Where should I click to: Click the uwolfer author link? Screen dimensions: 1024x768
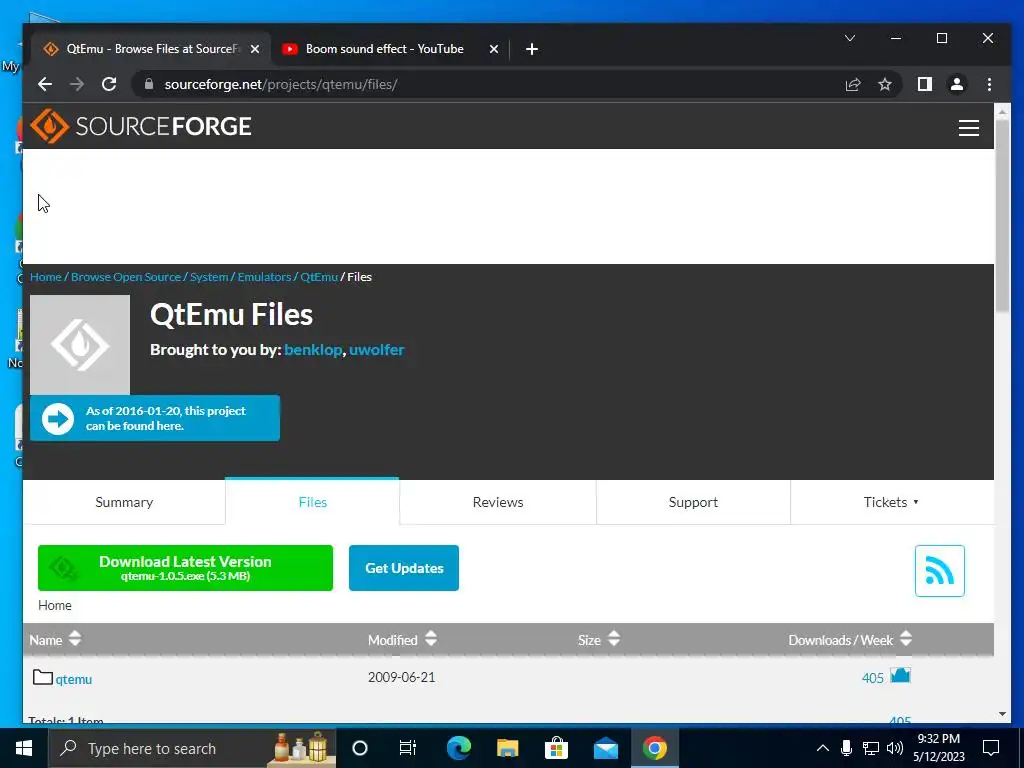pos(377,349)
